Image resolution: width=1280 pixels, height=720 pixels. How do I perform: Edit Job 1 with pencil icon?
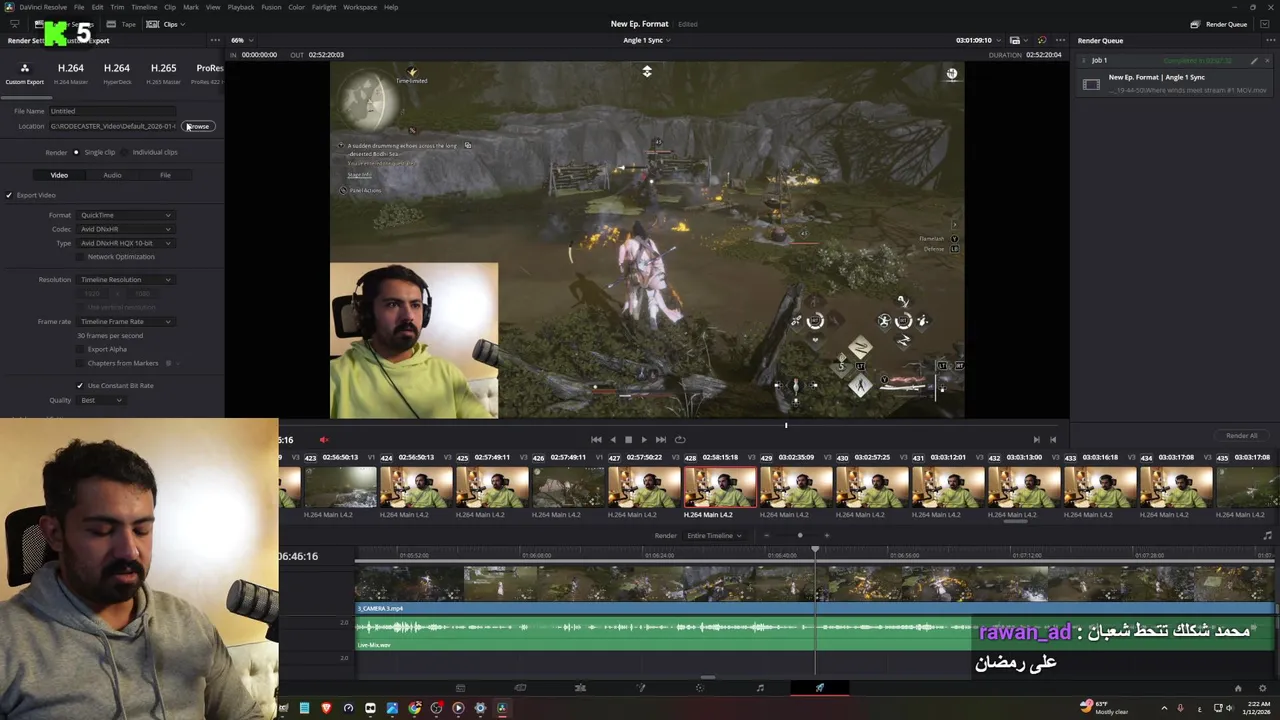coord(1254,61)
